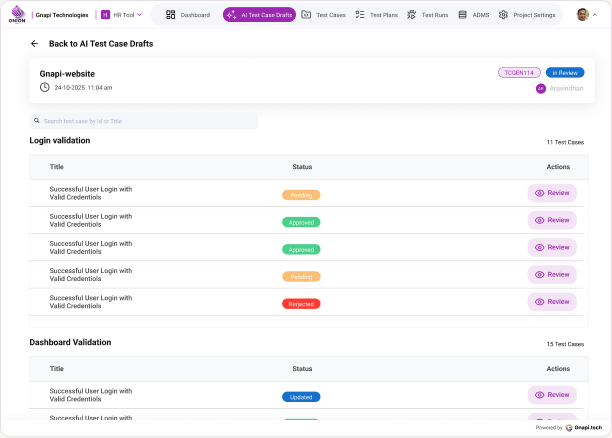This screenshot has width=612, height=438.
Task: Review the first Approved login test case
Action: point(552,220)
